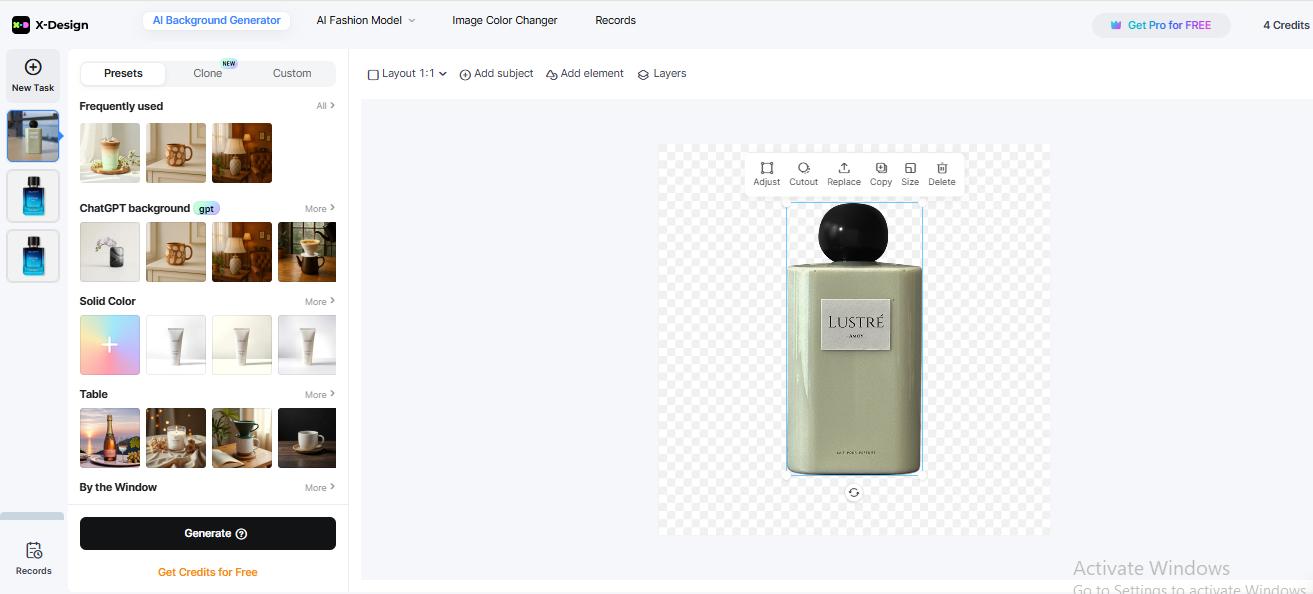Expand All frequently used presets
1313x594 pixels.
pyautogui.click(x=325, y=106)
